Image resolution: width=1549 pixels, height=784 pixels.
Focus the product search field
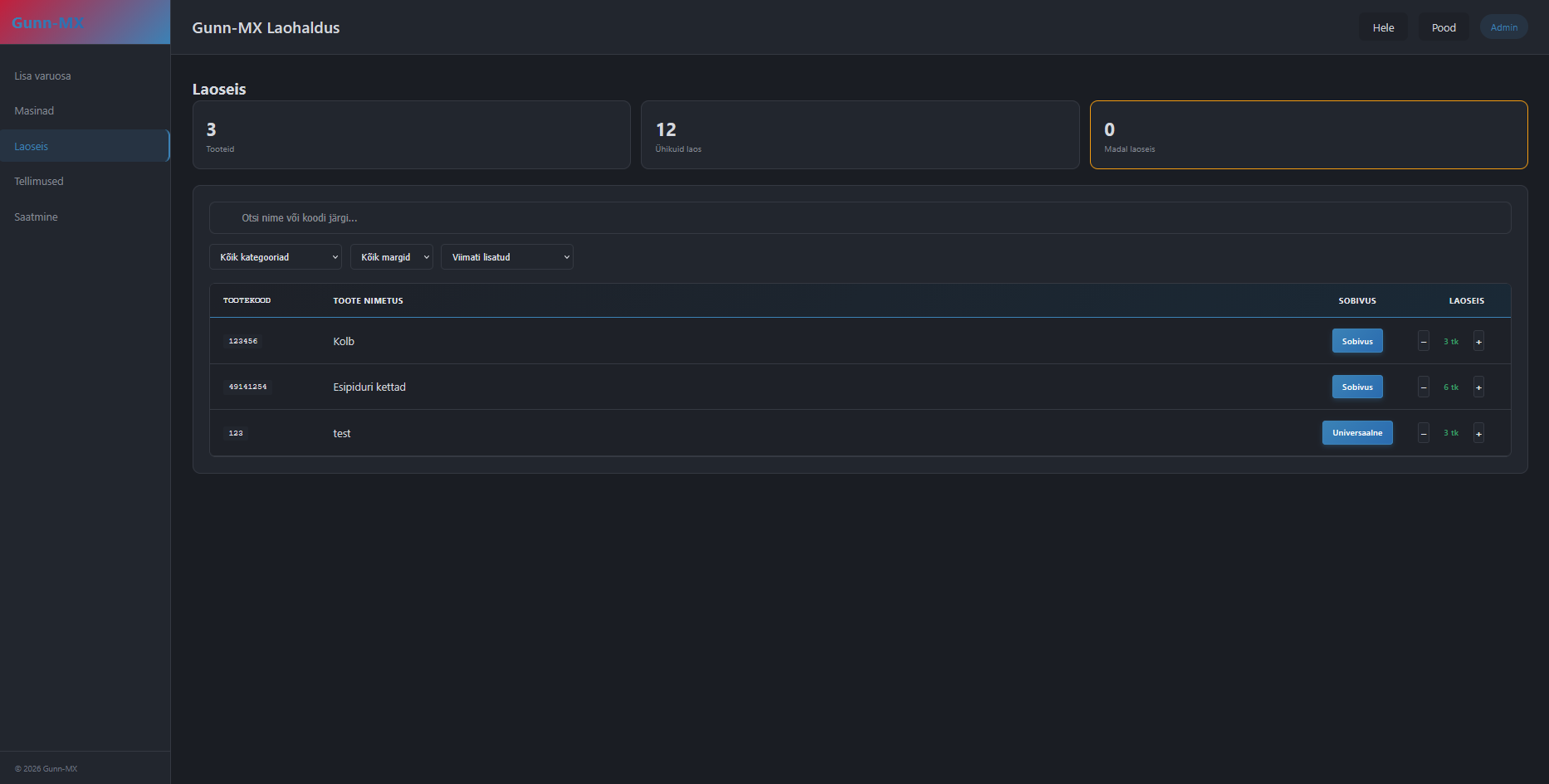[860, 218]
